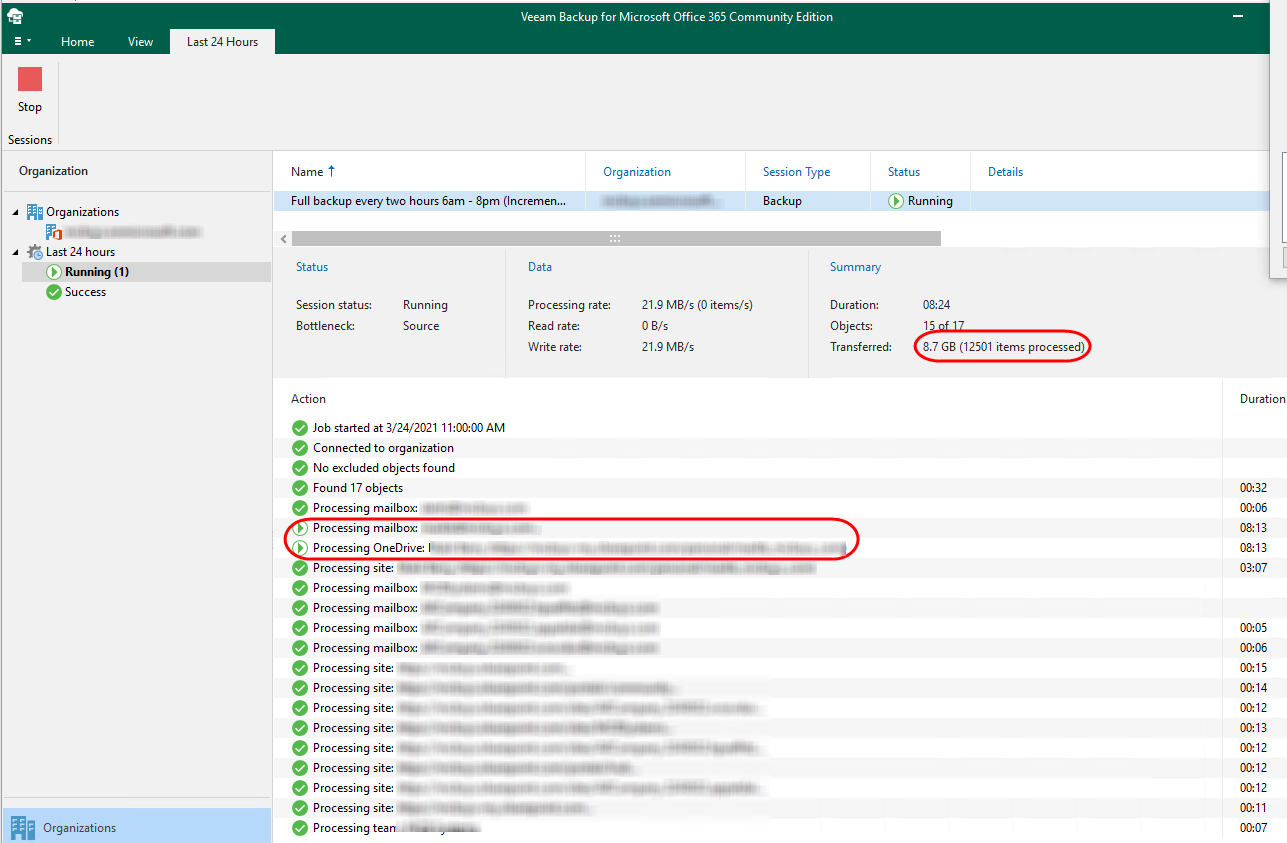Click the check icon beside Processing team entry
The width and height of the screenshot is (1287, 843).
point(300,828)
